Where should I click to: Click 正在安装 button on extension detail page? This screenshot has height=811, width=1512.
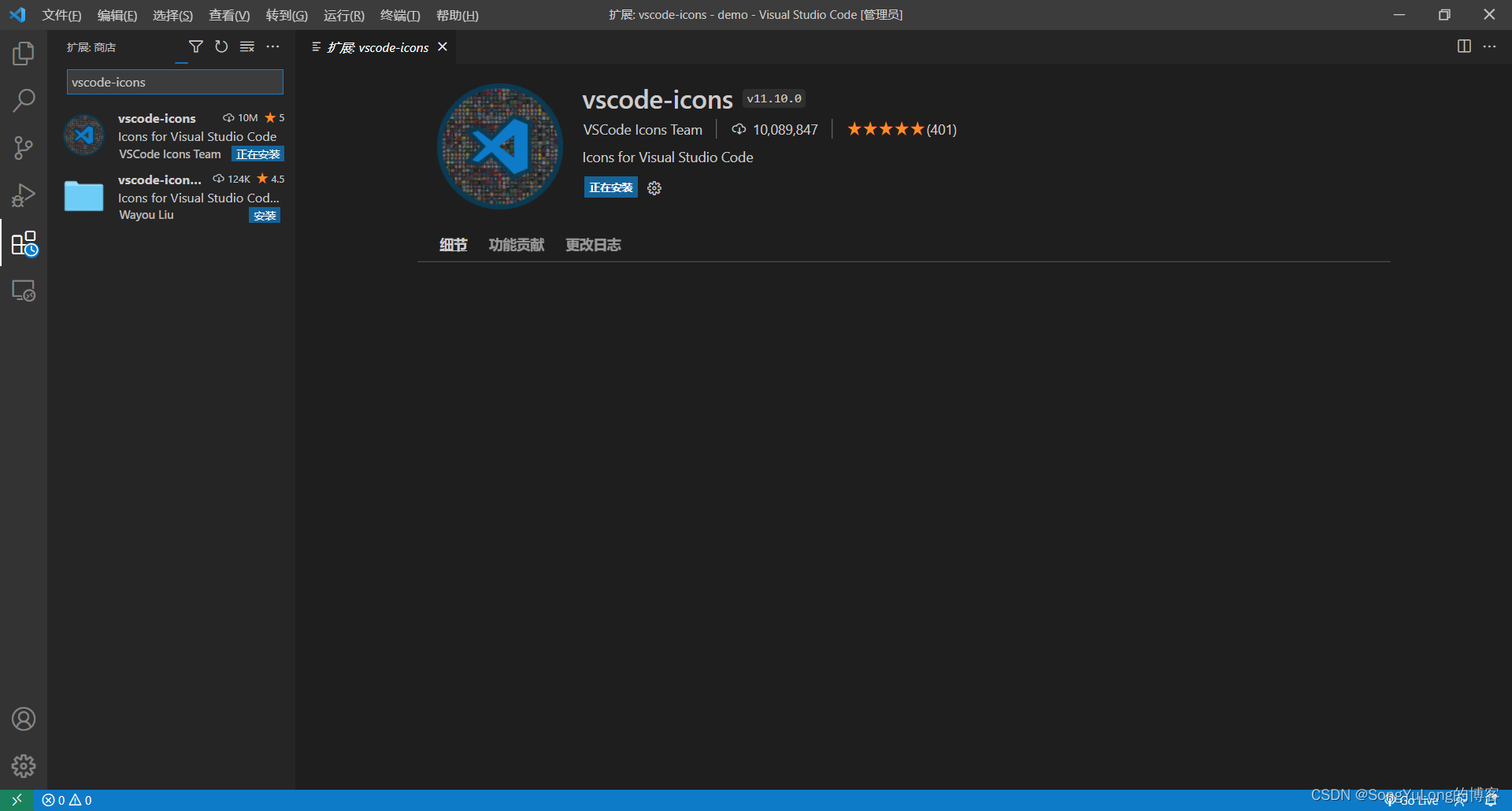pyautogui.click(x=610, y=187)
